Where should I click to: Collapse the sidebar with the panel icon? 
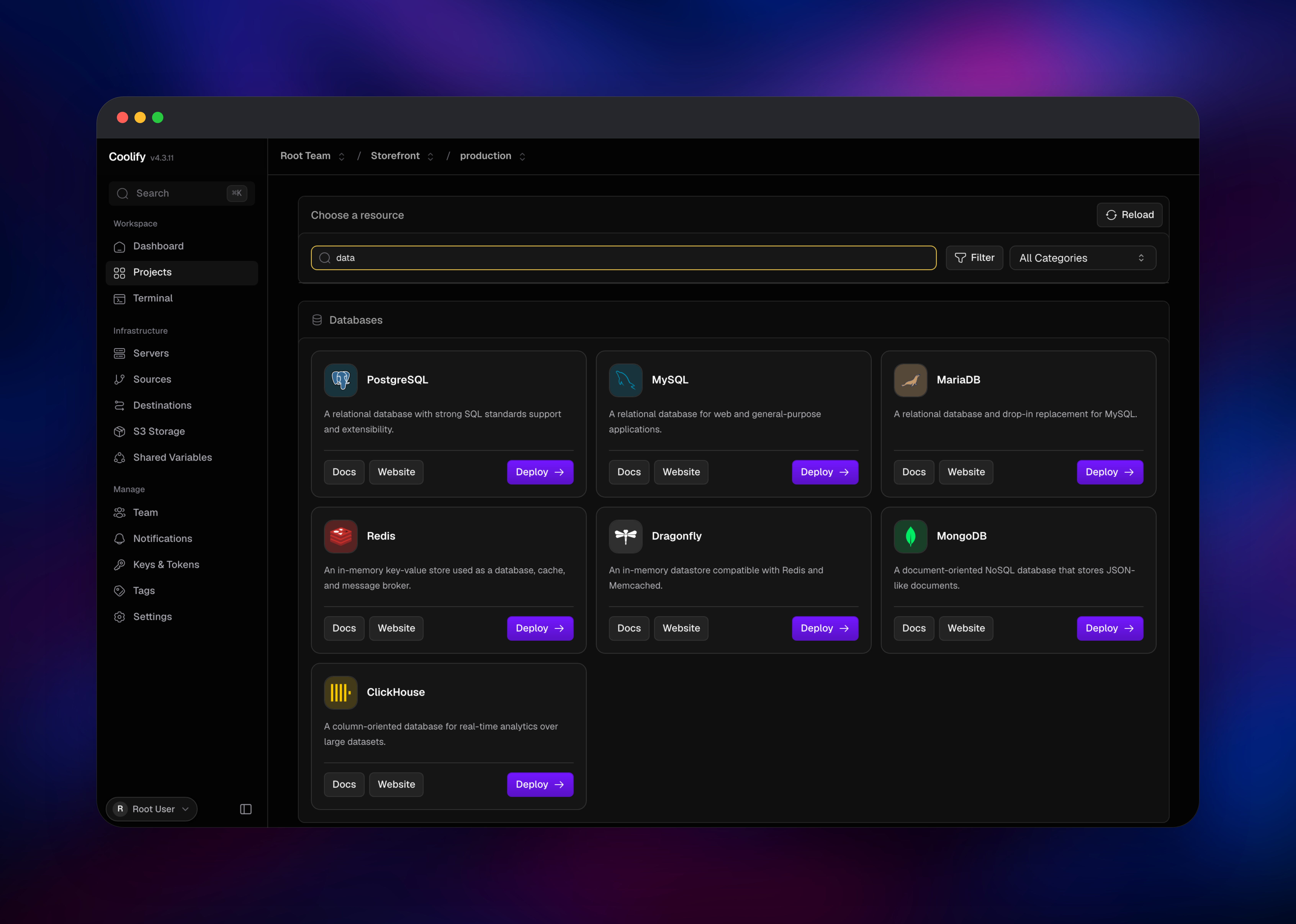click(246, 809)
